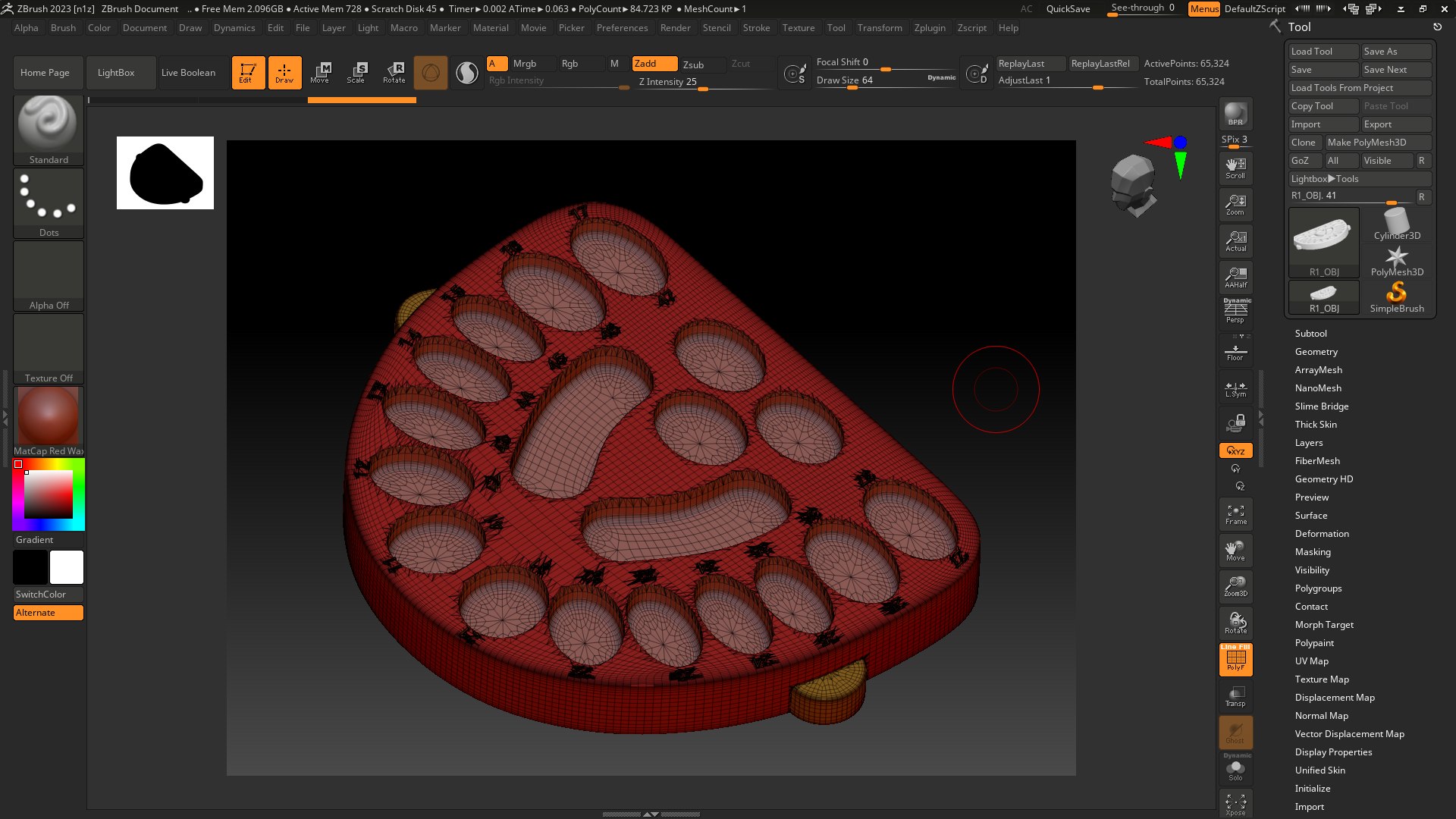This screenshot has height=819, width=1456.
Task: Select the PolyMesh3D star tool
Action: 1397,261
